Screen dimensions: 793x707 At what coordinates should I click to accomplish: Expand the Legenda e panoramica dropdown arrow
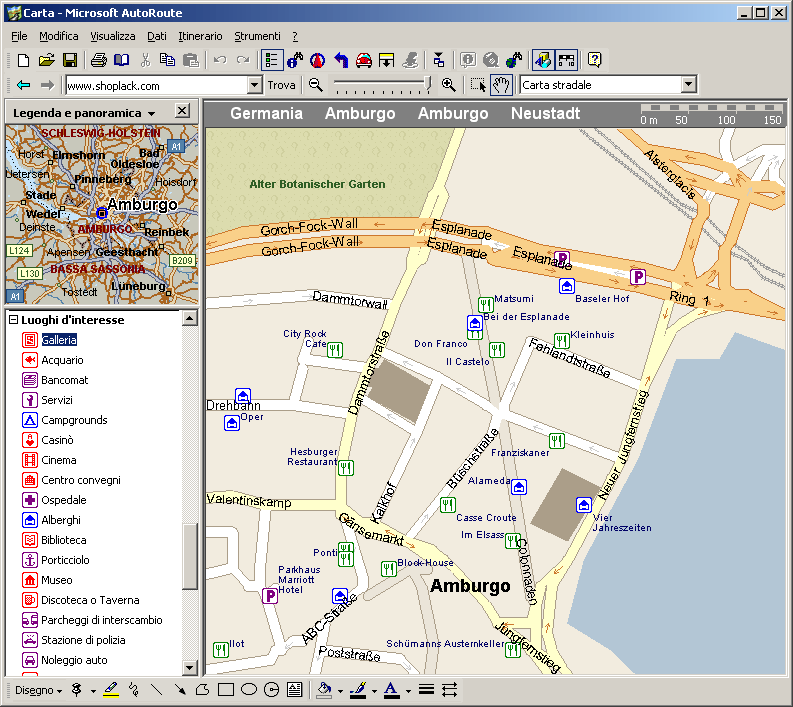(x=151, y=114)
